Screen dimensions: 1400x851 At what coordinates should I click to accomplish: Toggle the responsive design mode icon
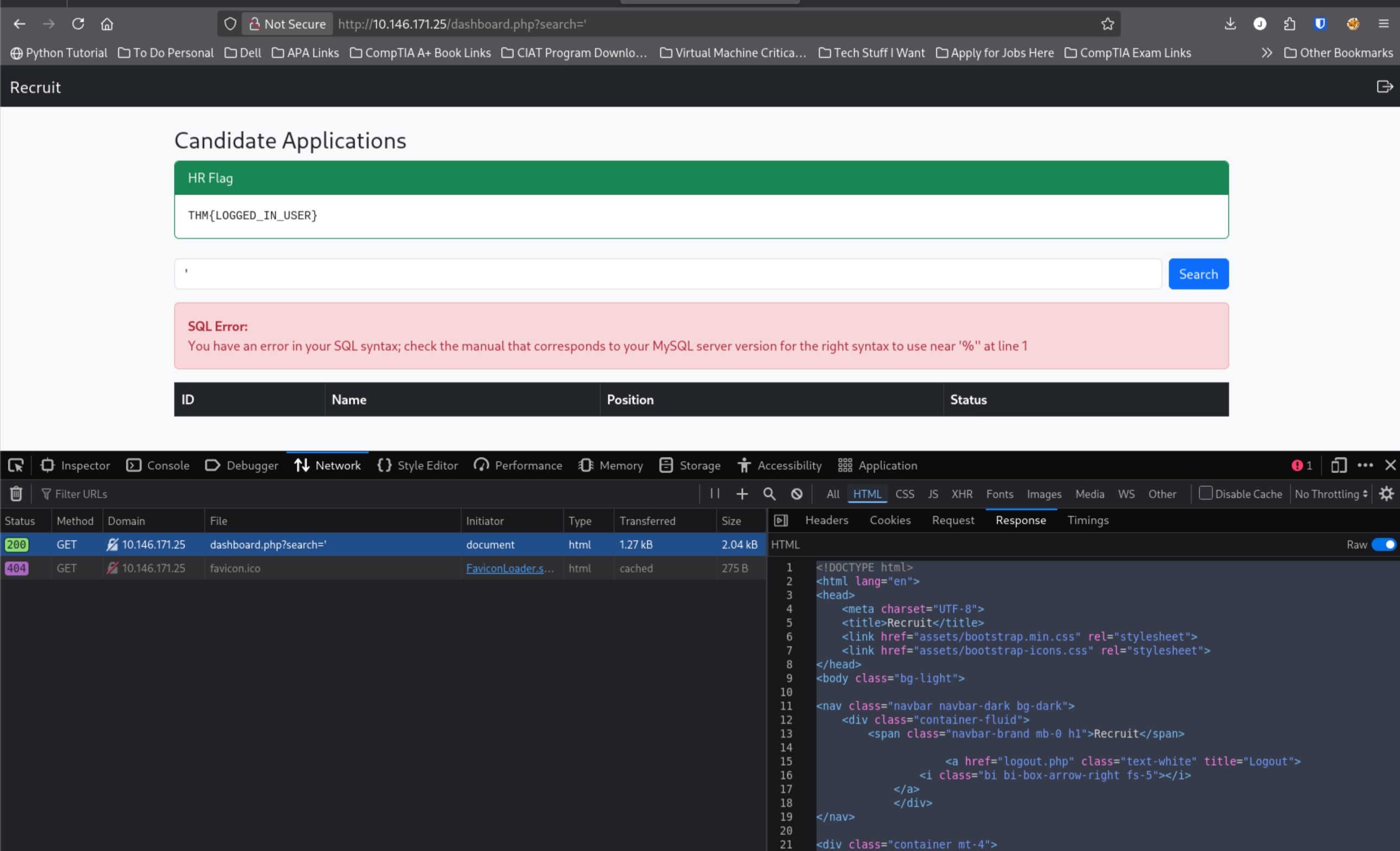tap(1339, 465)
